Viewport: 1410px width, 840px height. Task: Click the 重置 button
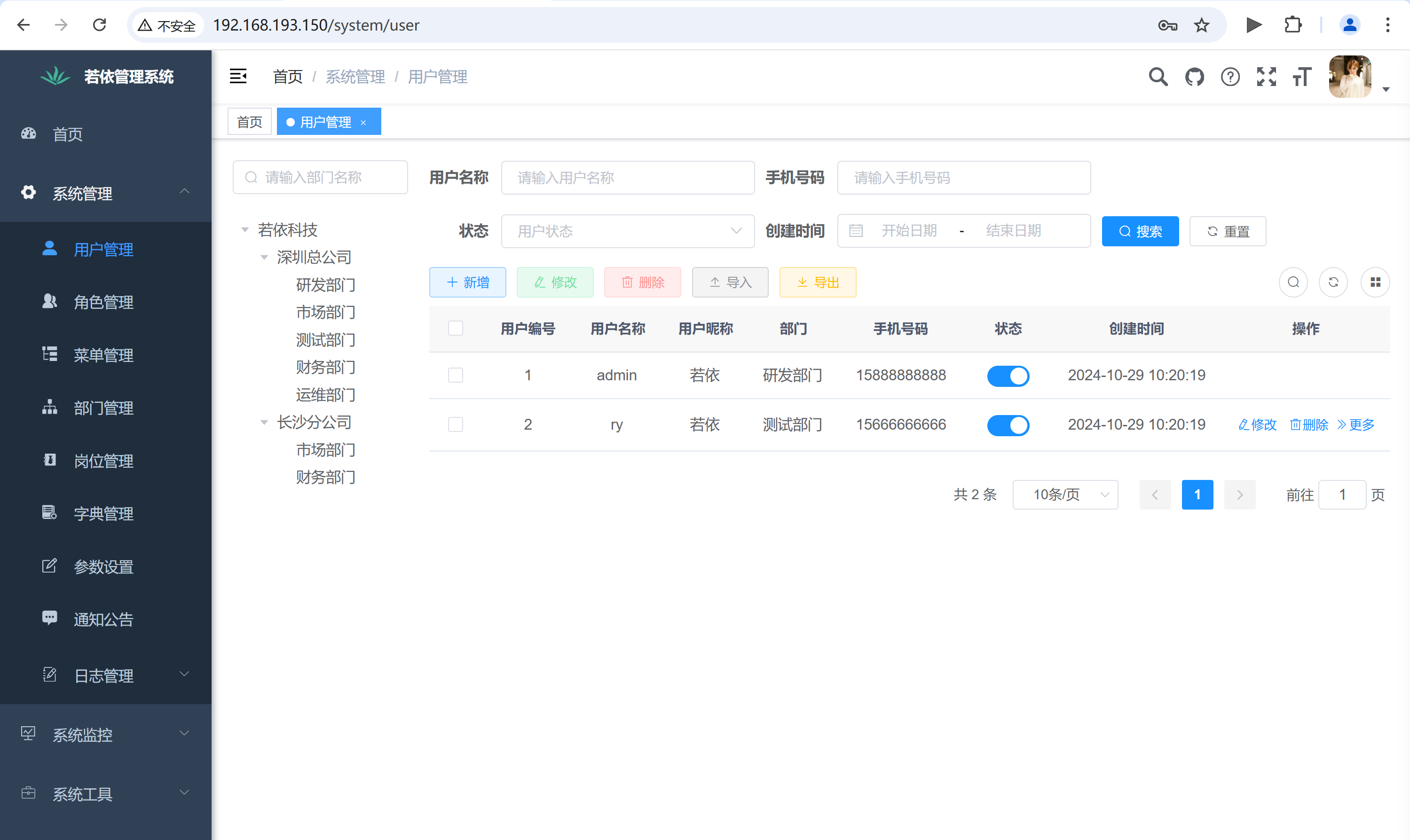[1228, 231]
